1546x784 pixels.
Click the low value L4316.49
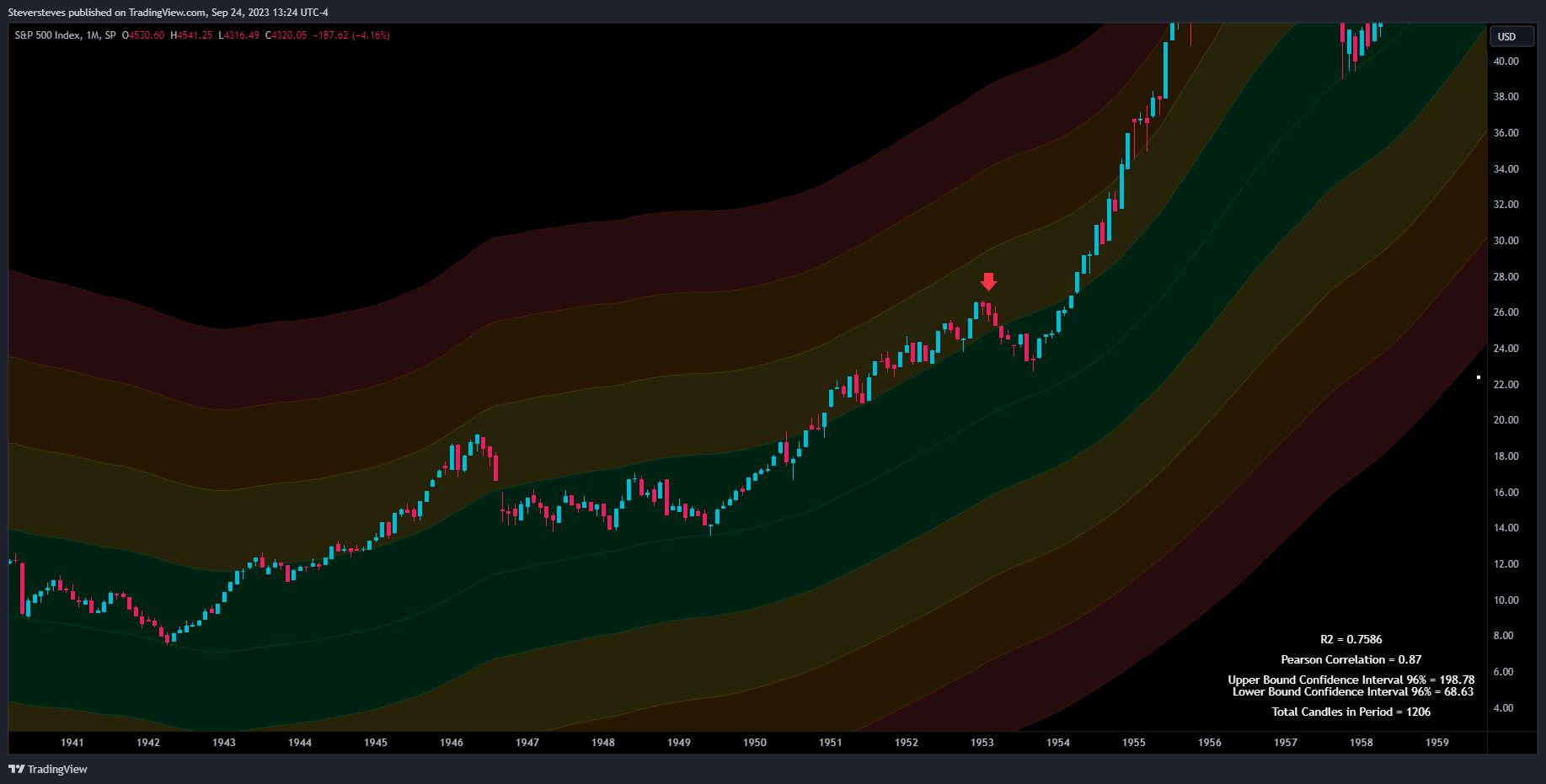[x=238, y=35]
